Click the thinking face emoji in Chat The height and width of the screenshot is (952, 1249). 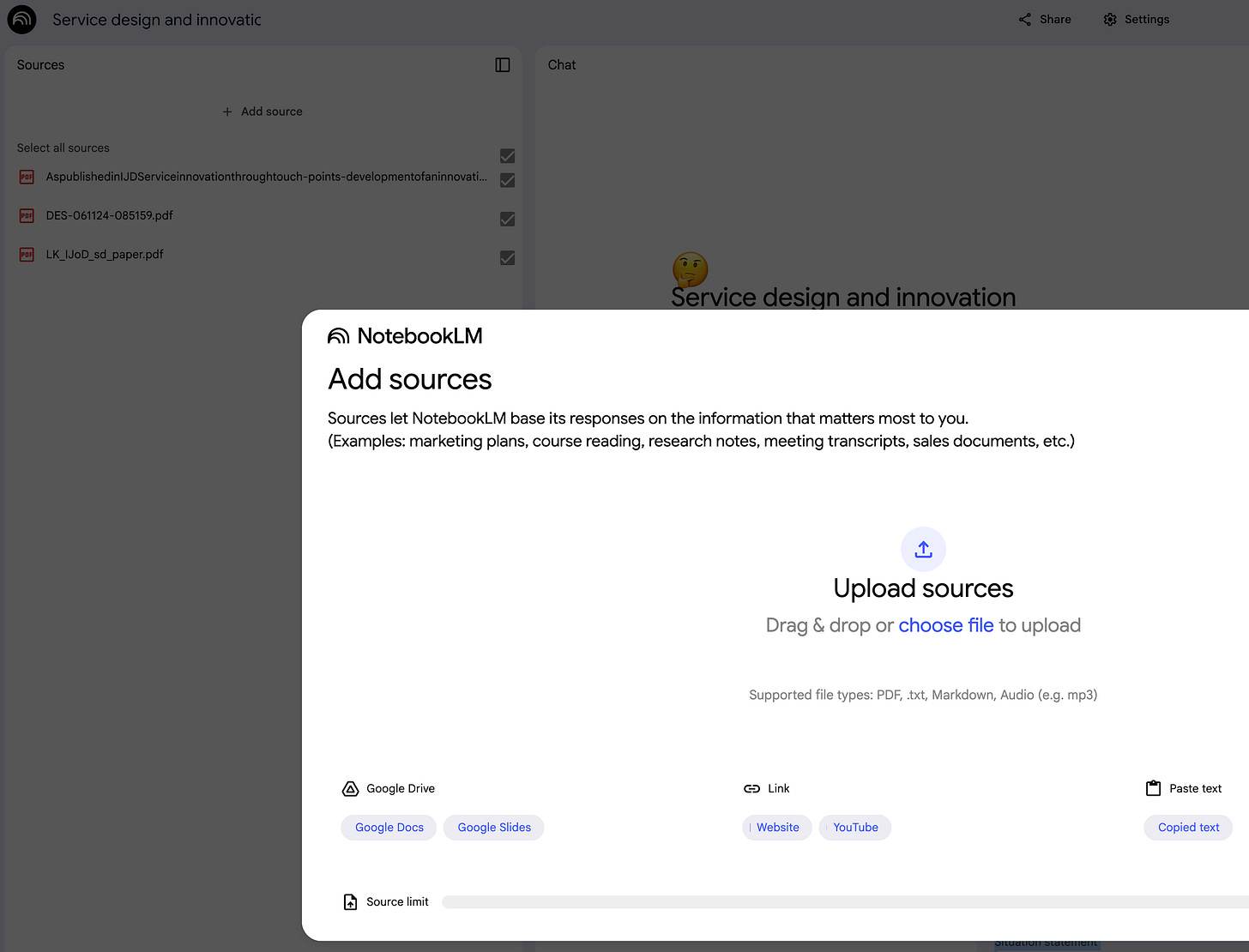[691, 269]
